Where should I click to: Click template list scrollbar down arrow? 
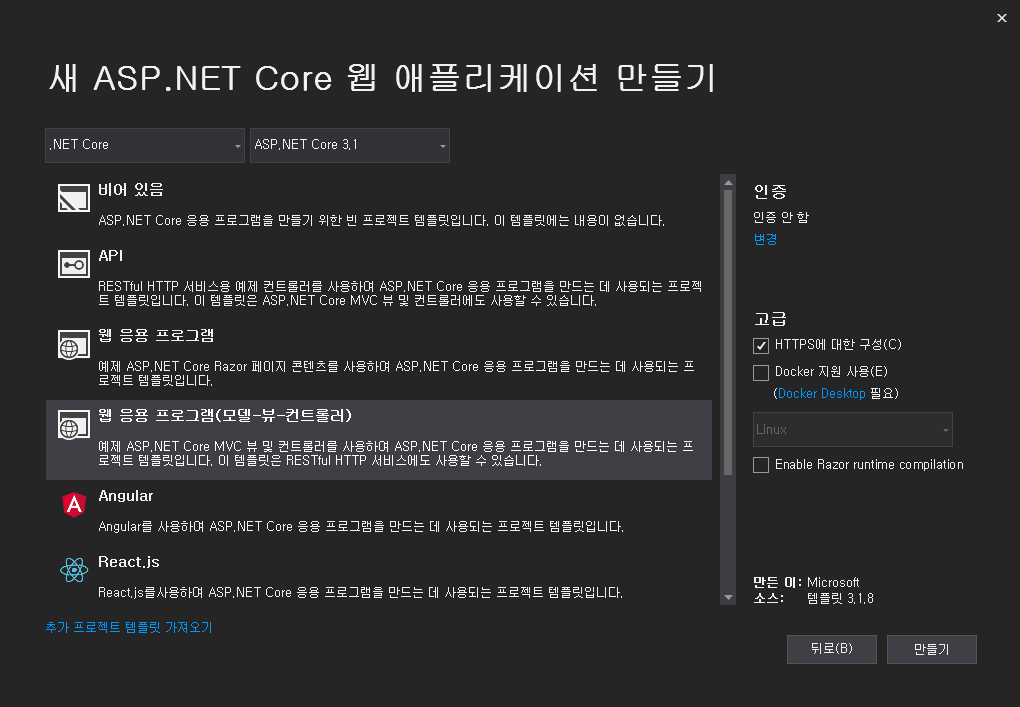point(728,597)
